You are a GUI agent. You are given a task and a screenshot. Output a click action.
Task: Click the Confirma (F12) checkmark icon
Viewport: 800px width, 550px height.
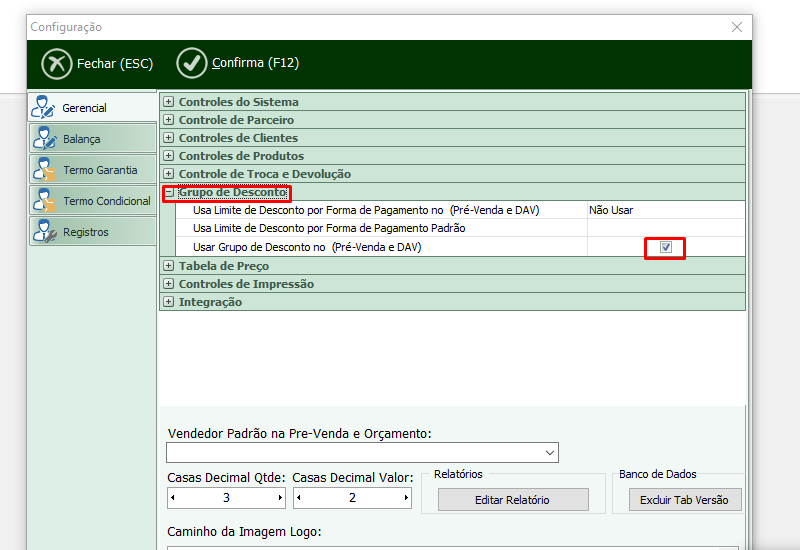pos(192,63)
